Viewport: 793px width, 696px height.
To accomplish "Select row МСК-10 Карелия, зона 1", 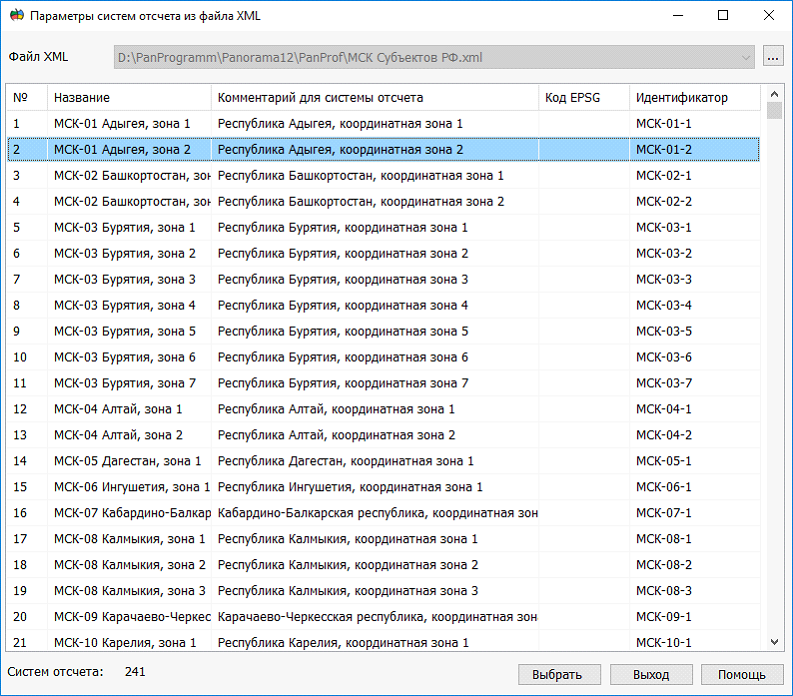I will 383,642.
